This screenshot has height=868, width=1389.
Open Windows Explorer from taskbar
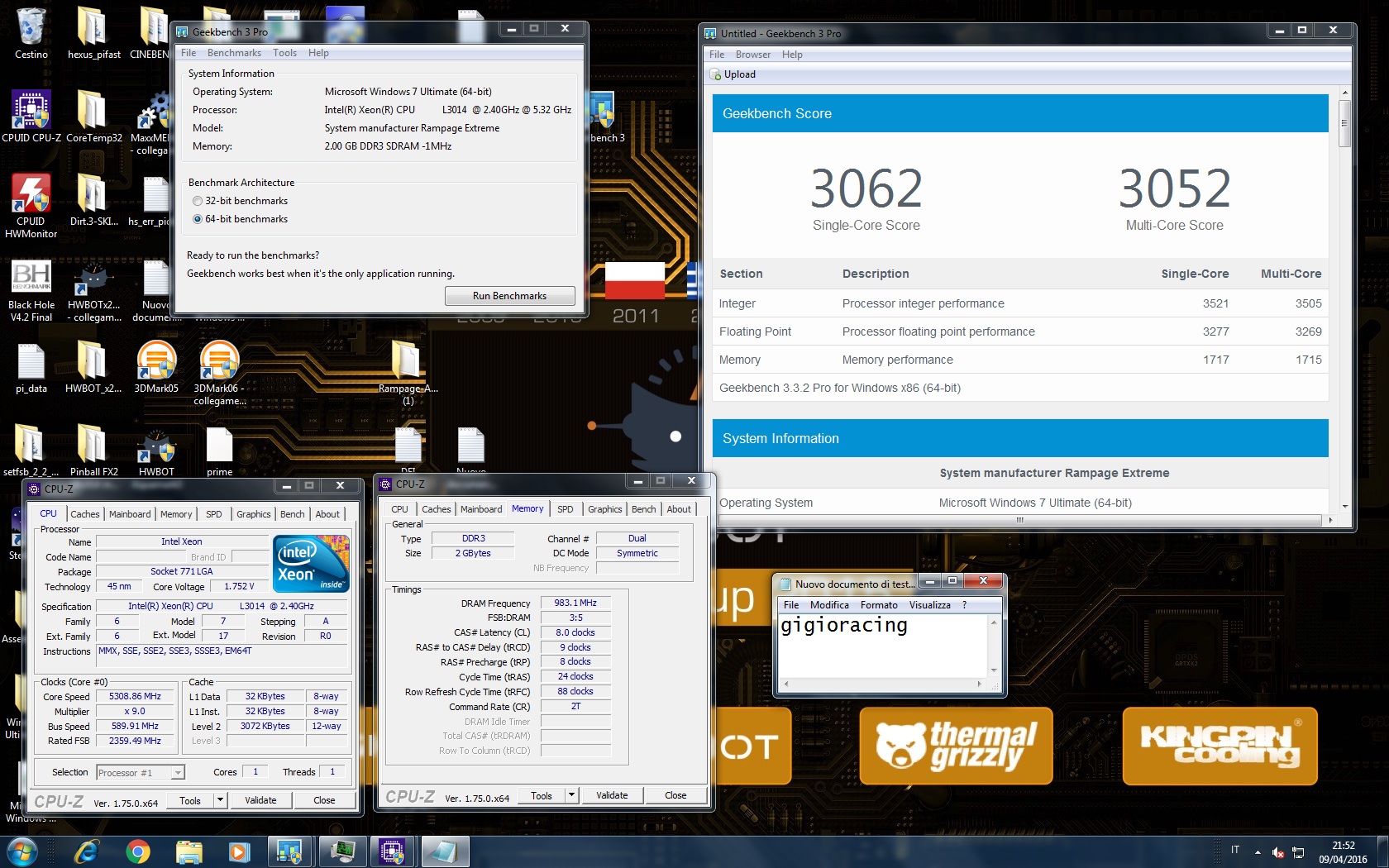point(189,851)
